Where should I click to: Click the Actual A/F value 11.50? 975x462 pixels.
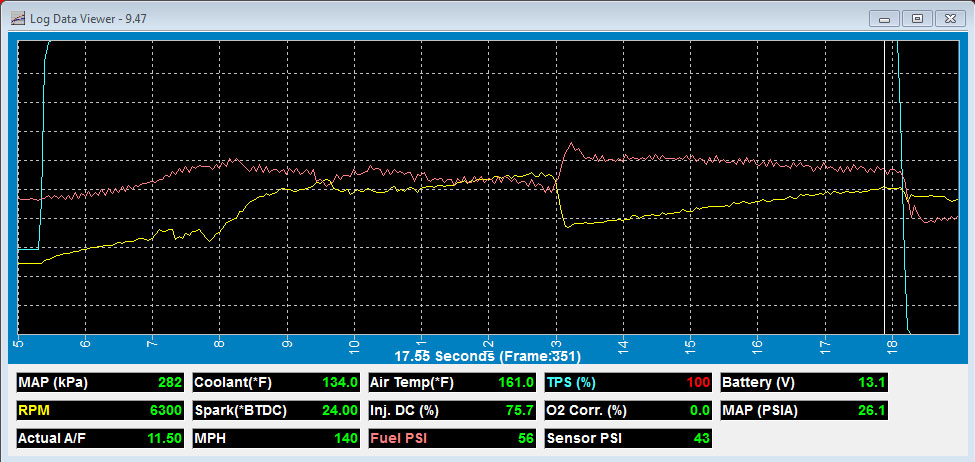click(164, 438)
